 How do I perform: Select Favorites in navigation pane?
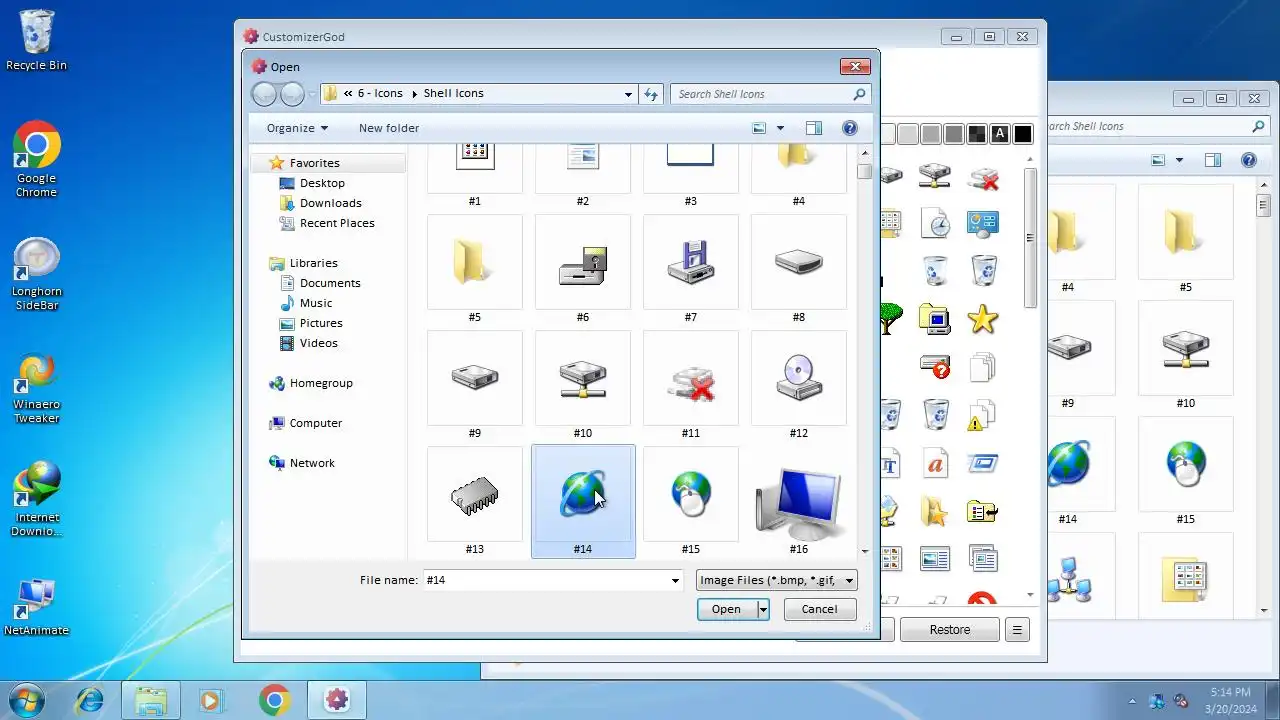314,163
